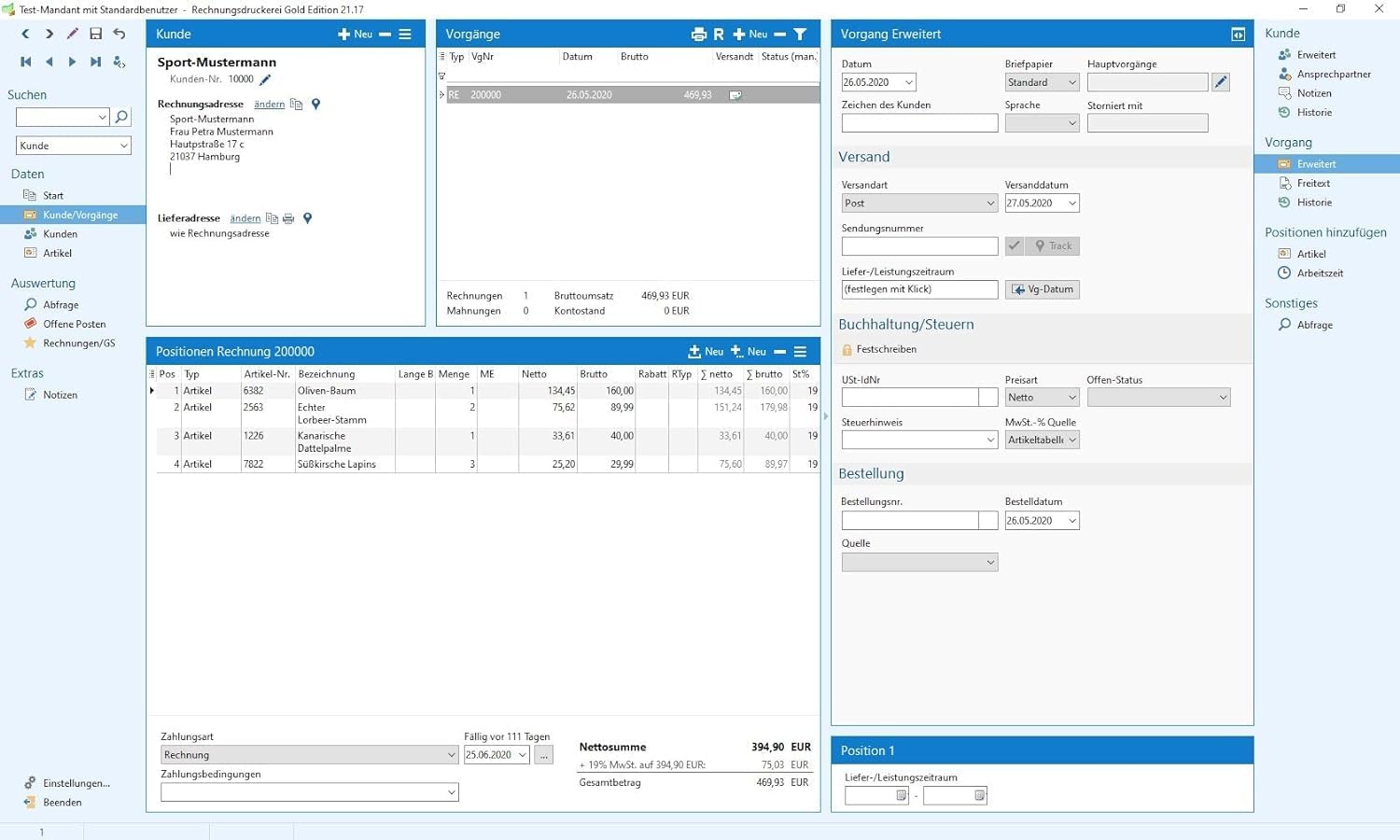Click the Vg-Datum button

pyautogui.click(x=1043, y=289)
